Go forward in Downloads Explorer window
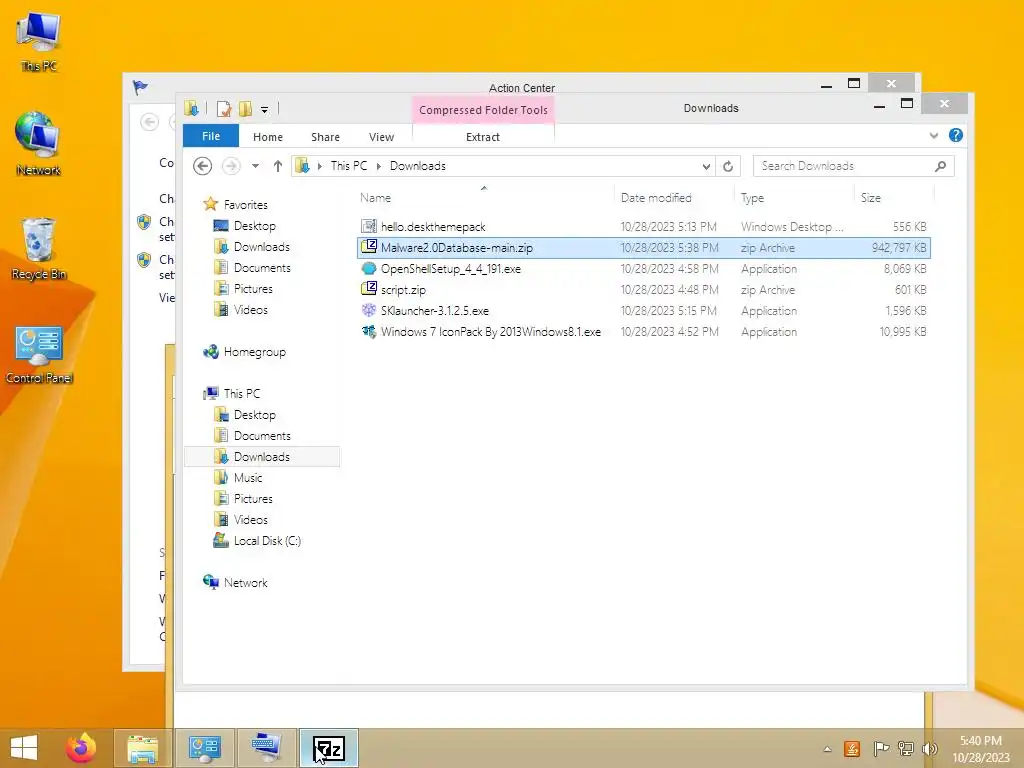Screen dimensions: 1024x768 click(x=231, y=166)
